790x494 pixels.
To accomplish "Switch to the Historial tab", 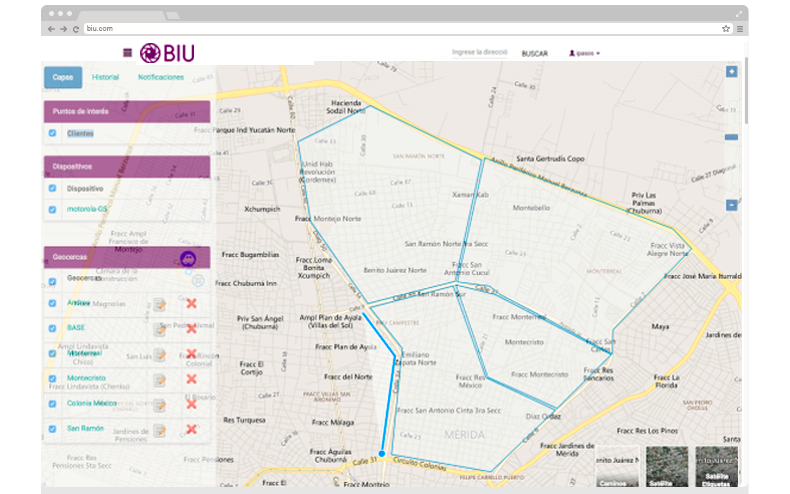I will coord(106,77).
